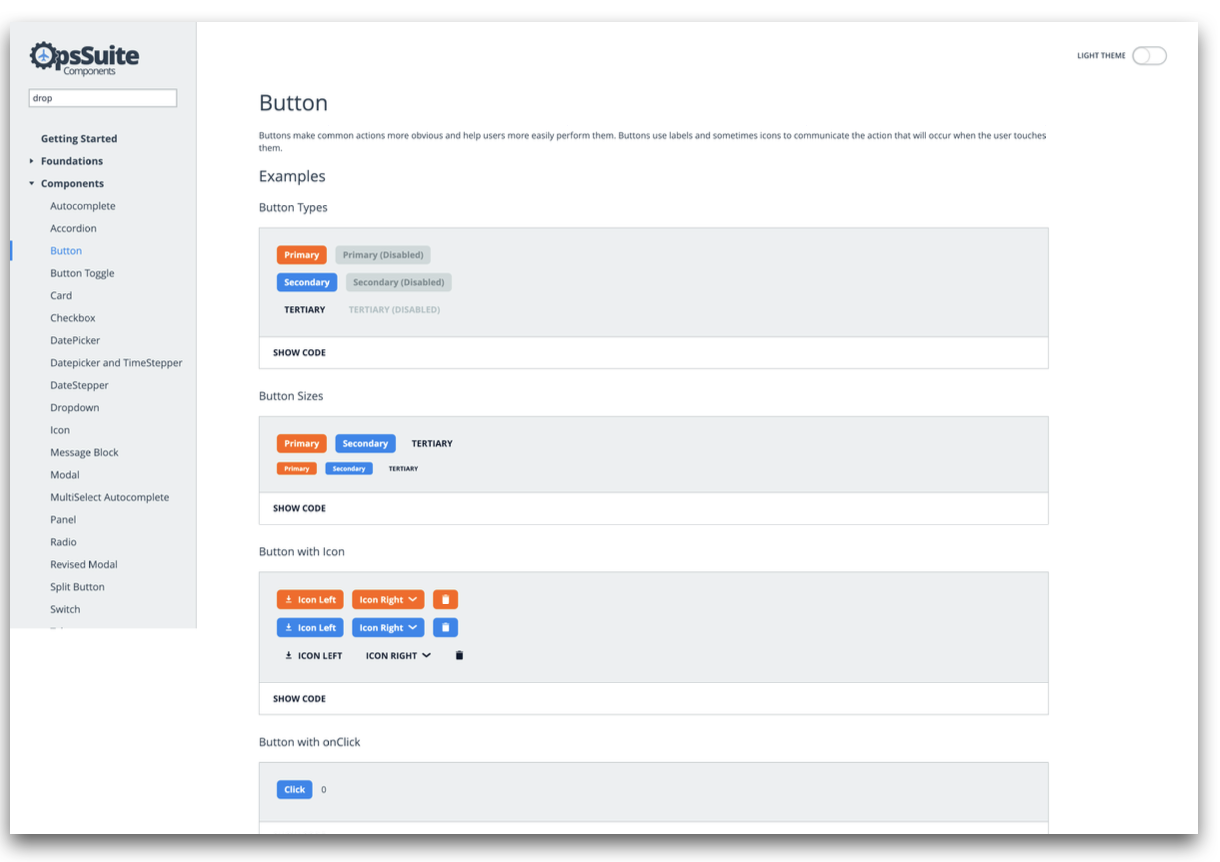1220x862 pixels.
Task: Select the Switch sidebar item
Action: click(65, 609)
